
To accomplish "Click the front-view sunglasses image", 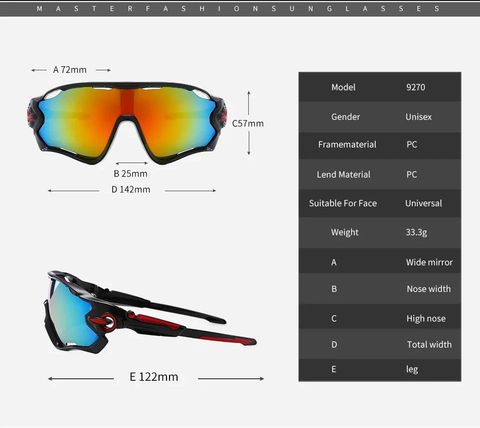I will (127, 123).
